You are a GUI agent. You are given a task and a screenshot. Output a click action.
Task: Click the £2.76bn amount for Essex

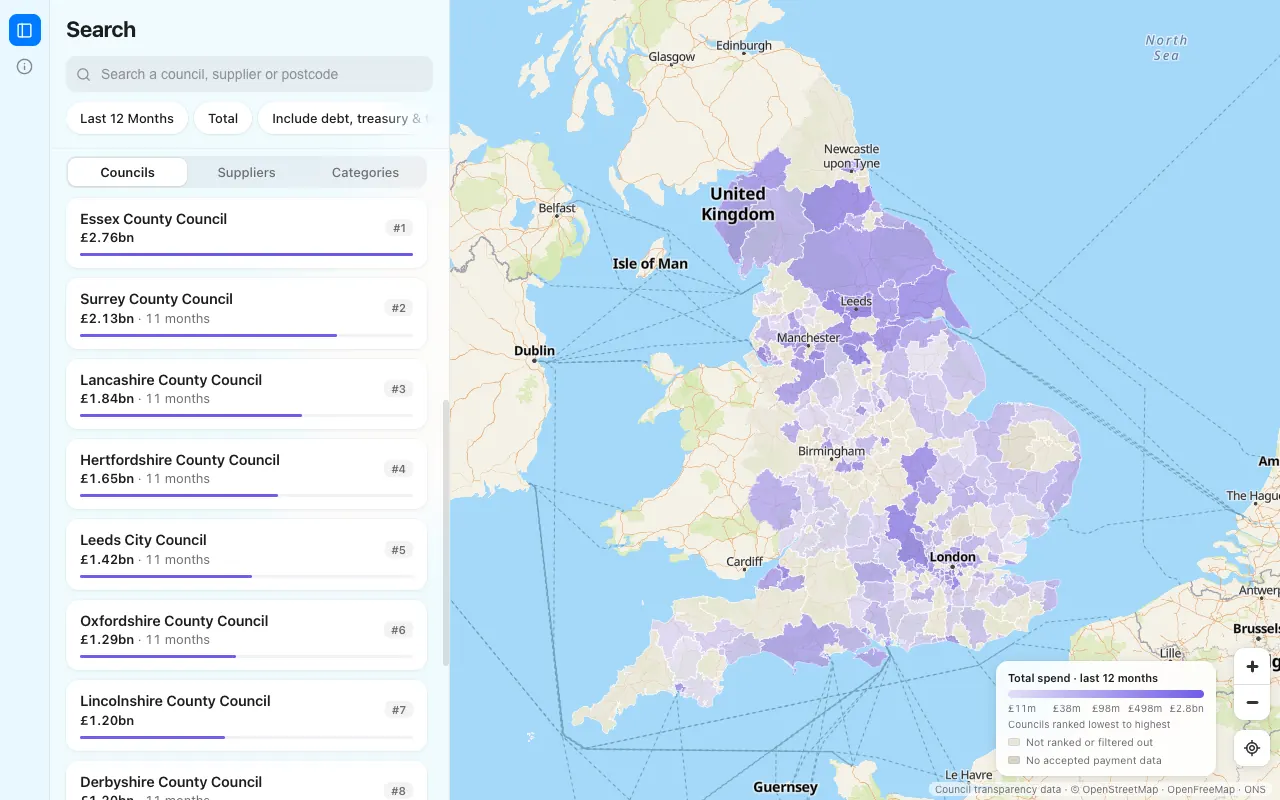pyautogui.click(x=107, y=238)
